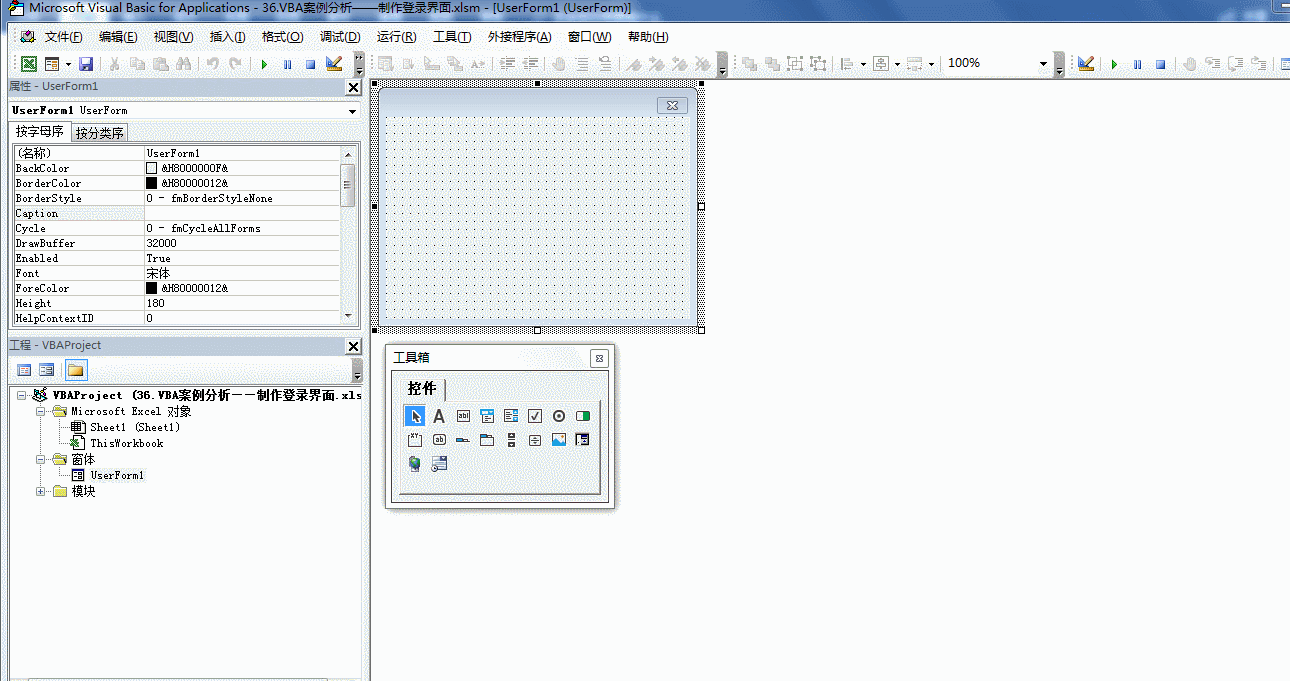Select the Label control in toolbox

click(438, 416)
